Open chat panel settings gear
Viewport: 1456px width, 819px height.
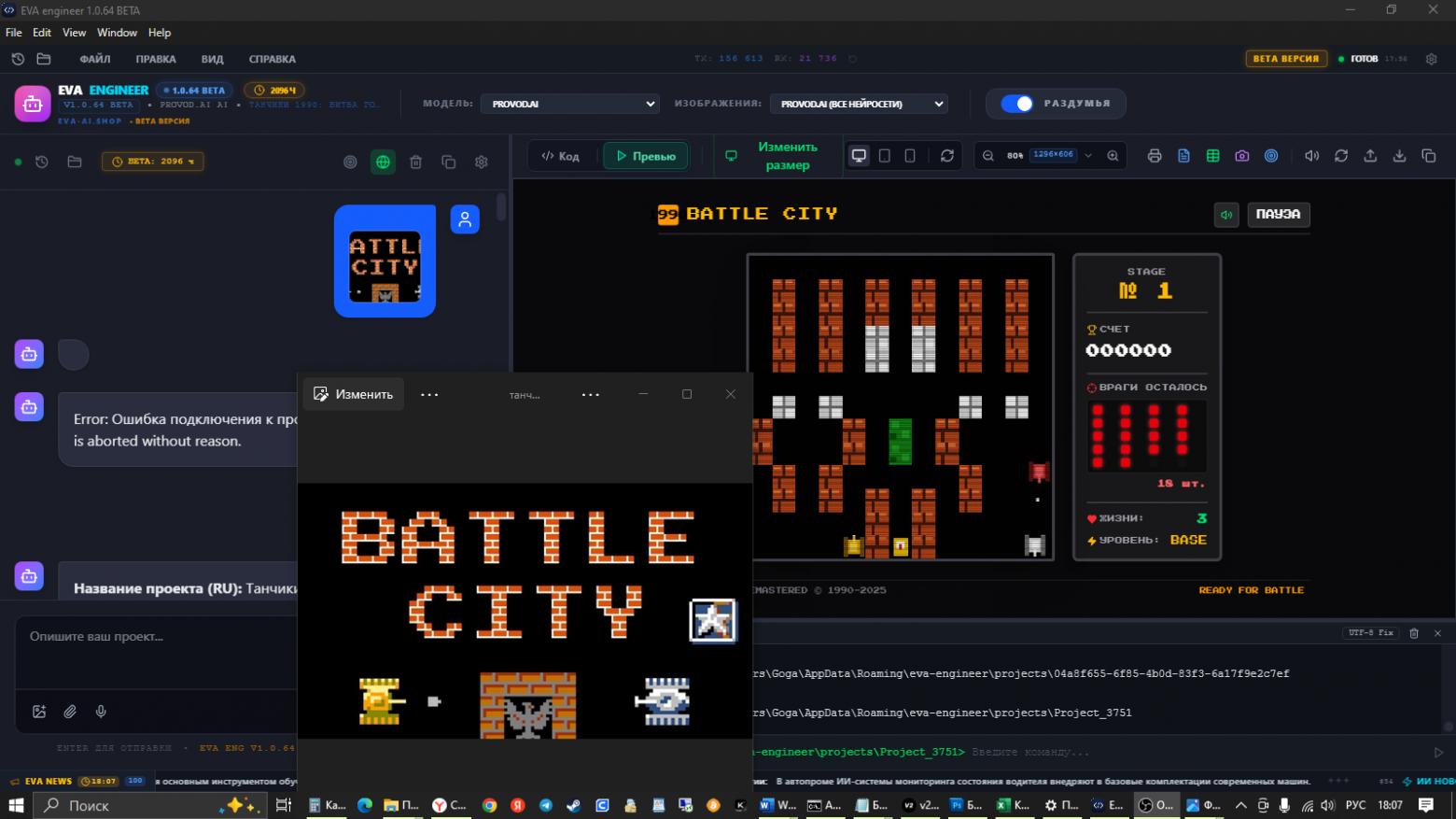click(x=482, y=162)
